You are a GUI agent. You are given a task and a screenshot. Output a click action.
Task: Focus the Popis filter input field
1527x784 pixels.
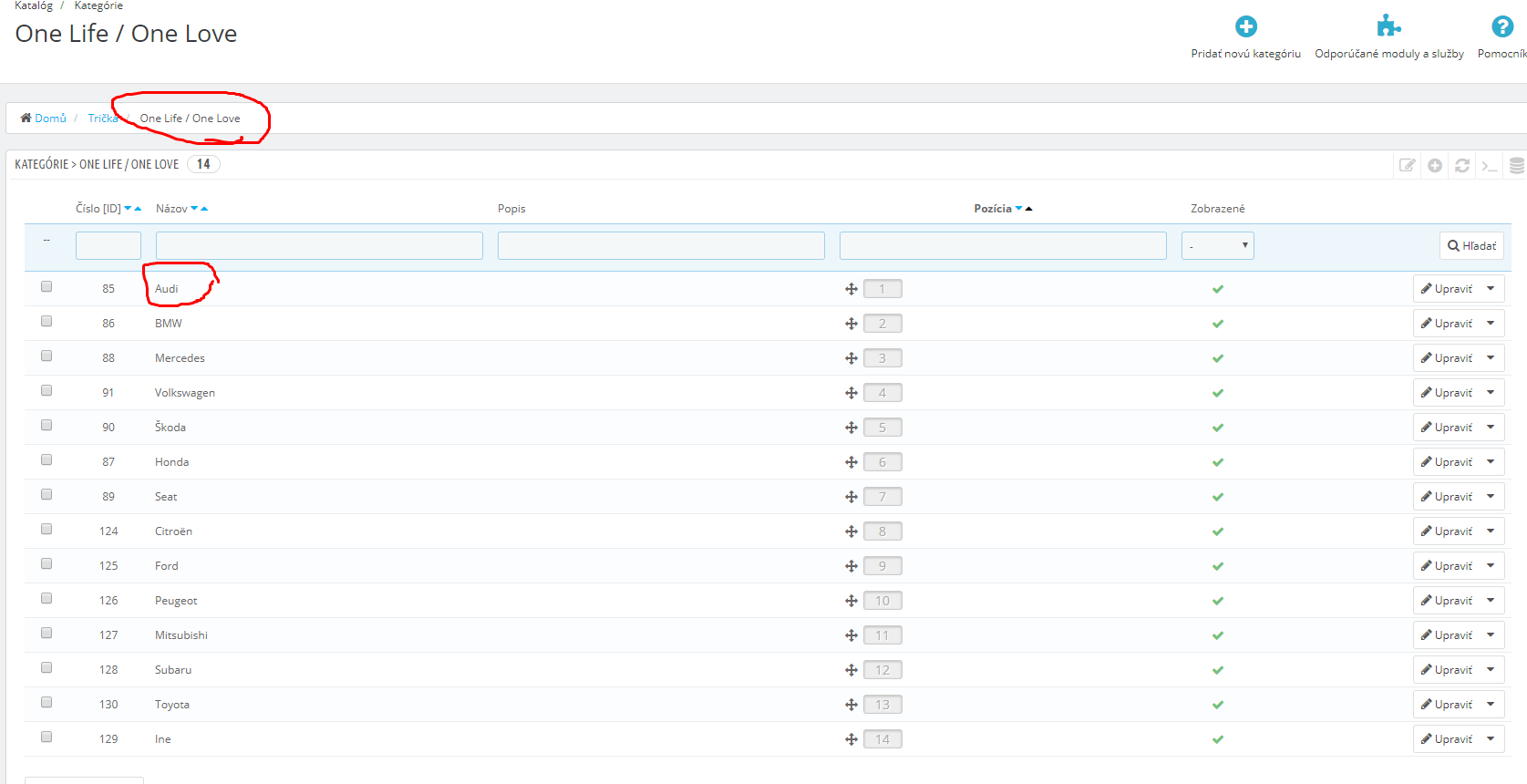661,245
